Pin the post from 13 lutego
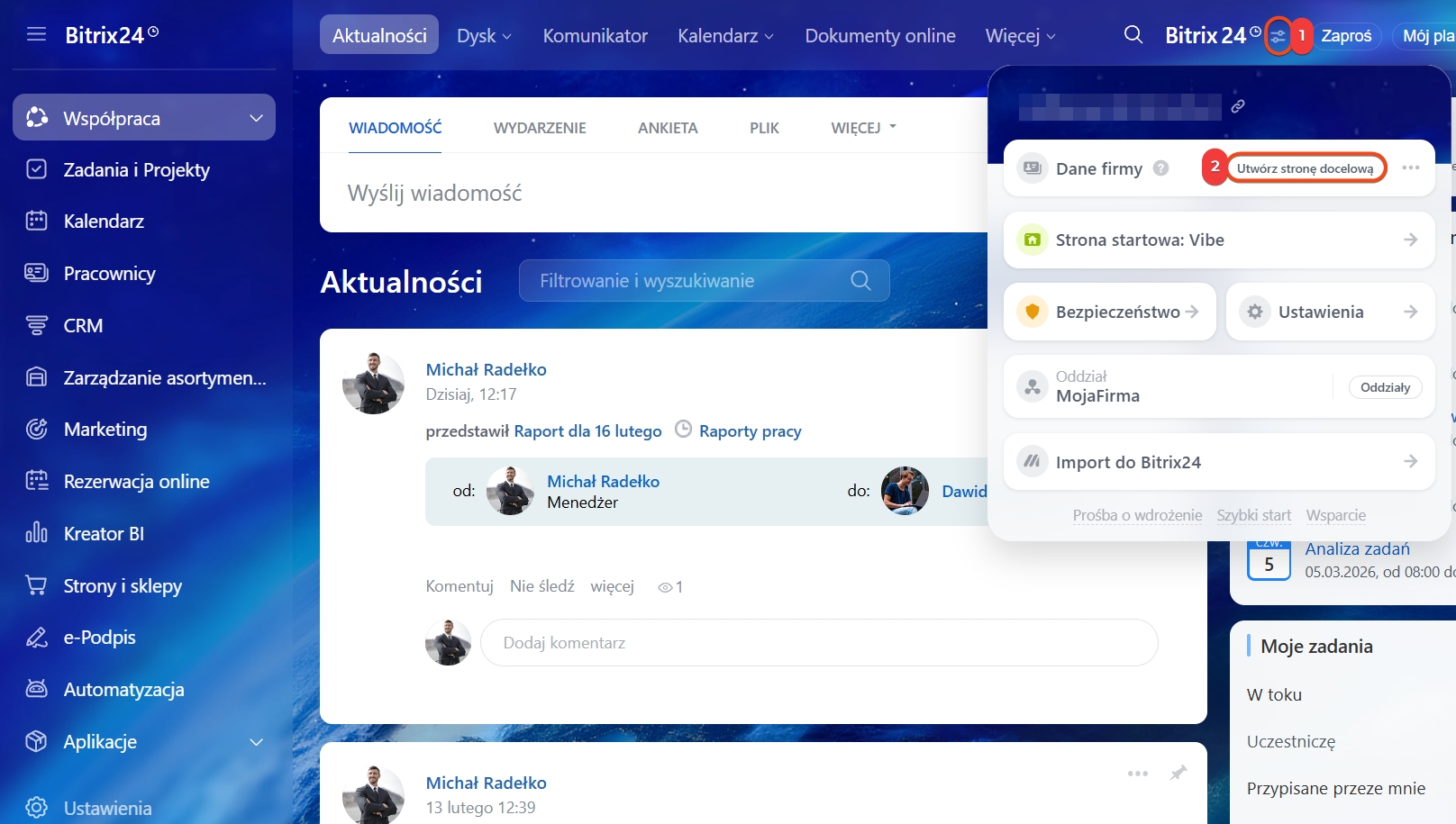 click(1178, 773)
